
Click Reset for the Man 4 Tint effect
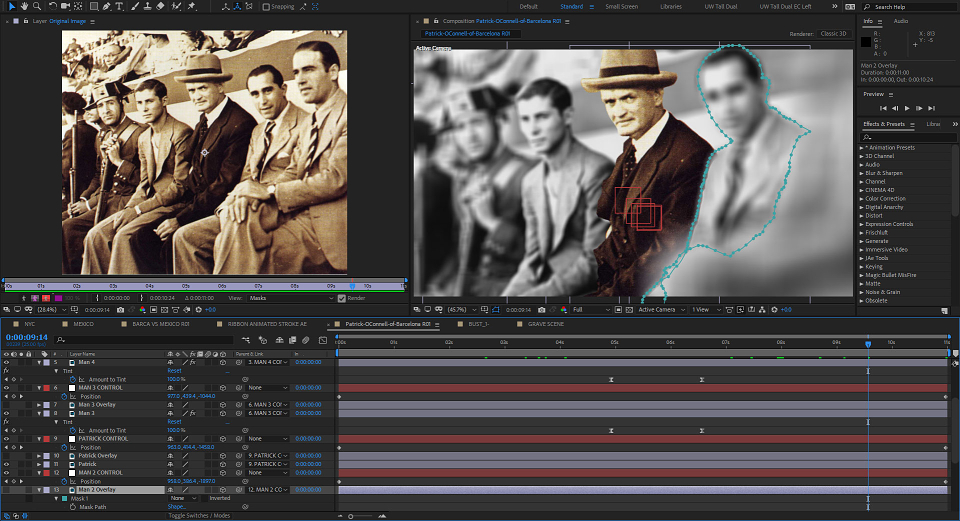[174, 371]
